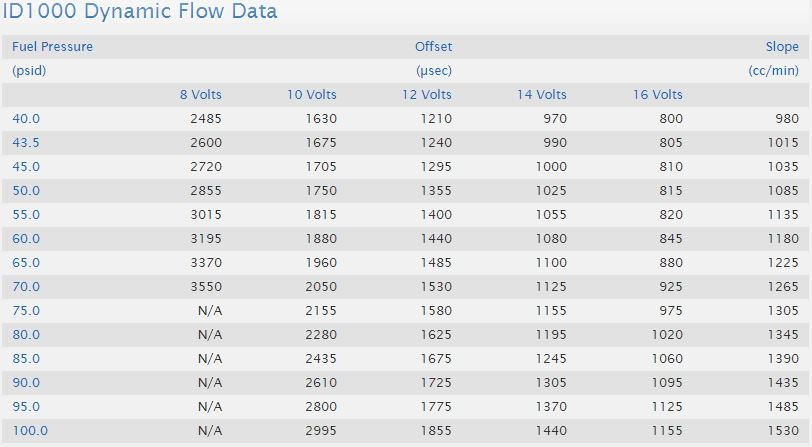Select the 2485 offset cell
Viewport: 812px width, 447px height.
tap(205, 119)
